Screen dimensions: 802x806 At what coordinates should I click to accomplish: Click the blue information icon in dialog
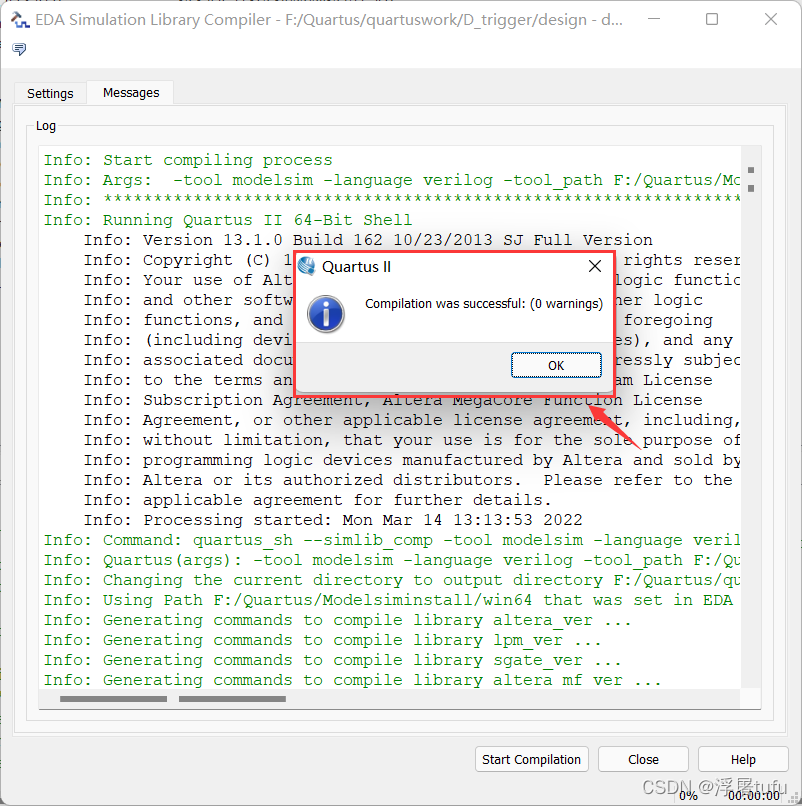click(326, 314)
